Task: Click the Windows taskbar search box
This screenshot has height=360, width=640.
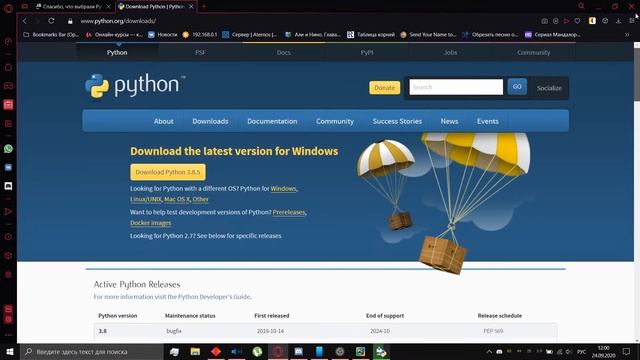Action: coord(92,351)
